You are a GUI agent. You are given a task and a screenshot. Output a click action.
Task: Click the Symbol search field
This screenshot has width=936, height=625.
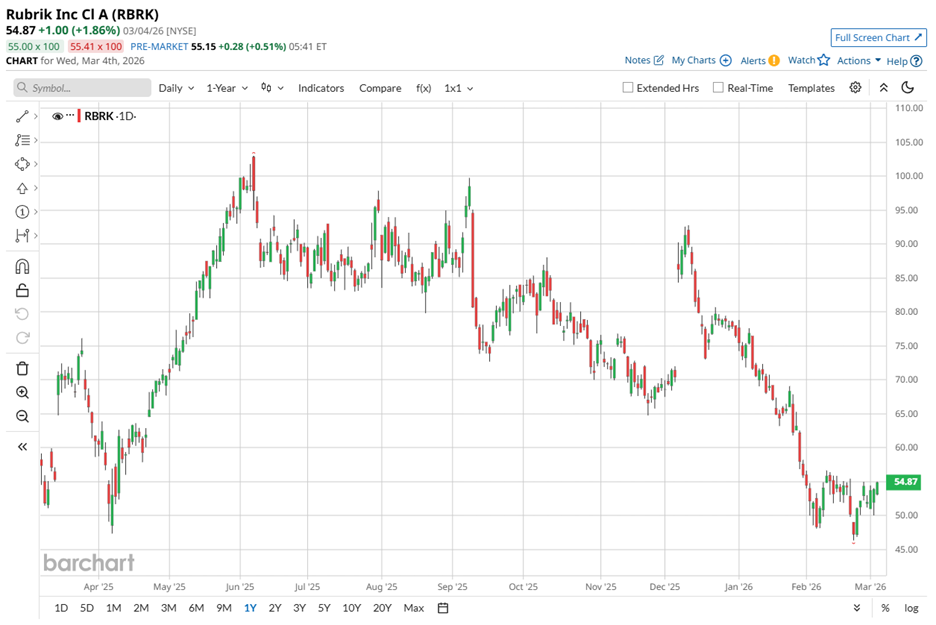tap(80, 88)
